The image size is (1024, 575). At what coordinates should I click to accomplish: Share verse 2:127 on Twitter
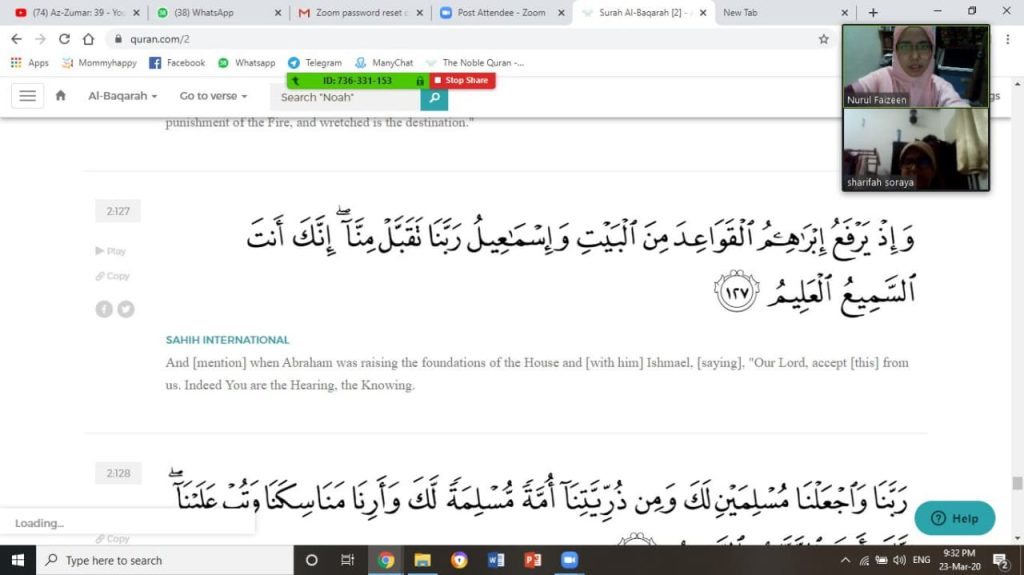pyautogui.click(x=125, y=309)
